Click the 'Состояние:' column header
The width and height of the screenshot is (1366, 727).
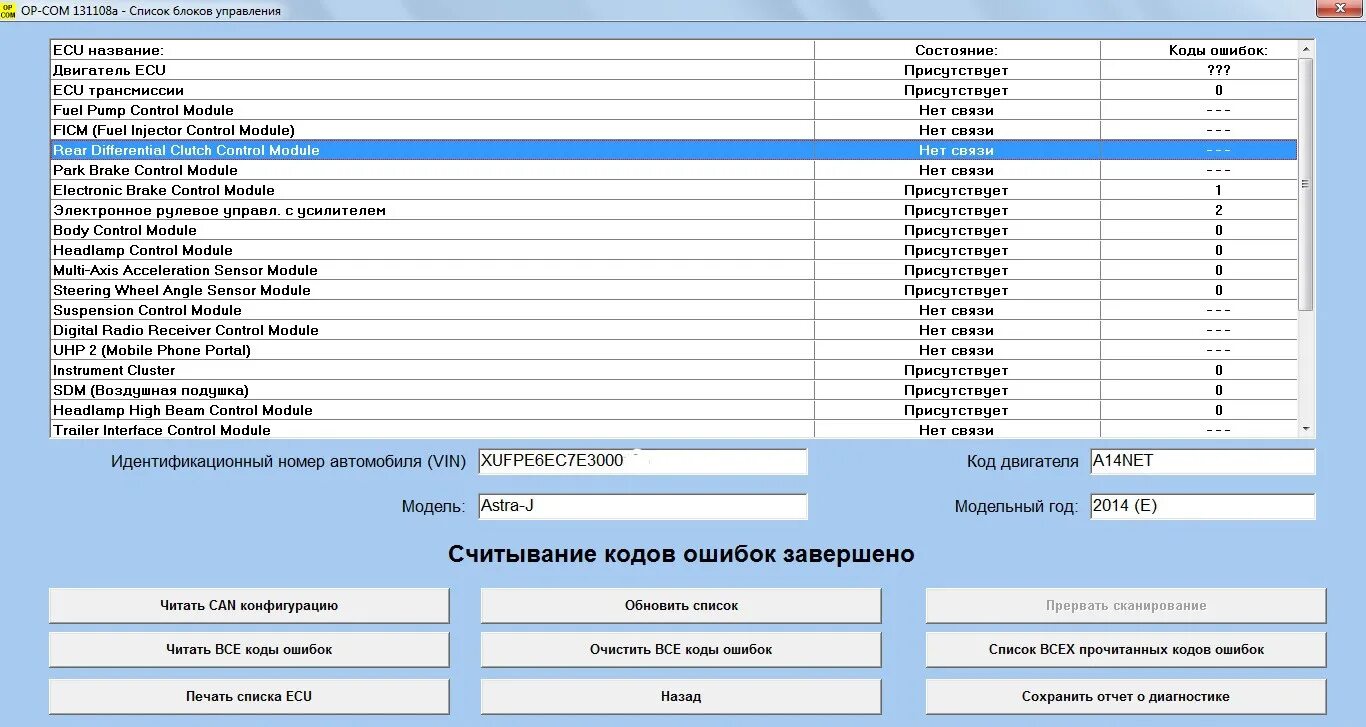[957, 50]
